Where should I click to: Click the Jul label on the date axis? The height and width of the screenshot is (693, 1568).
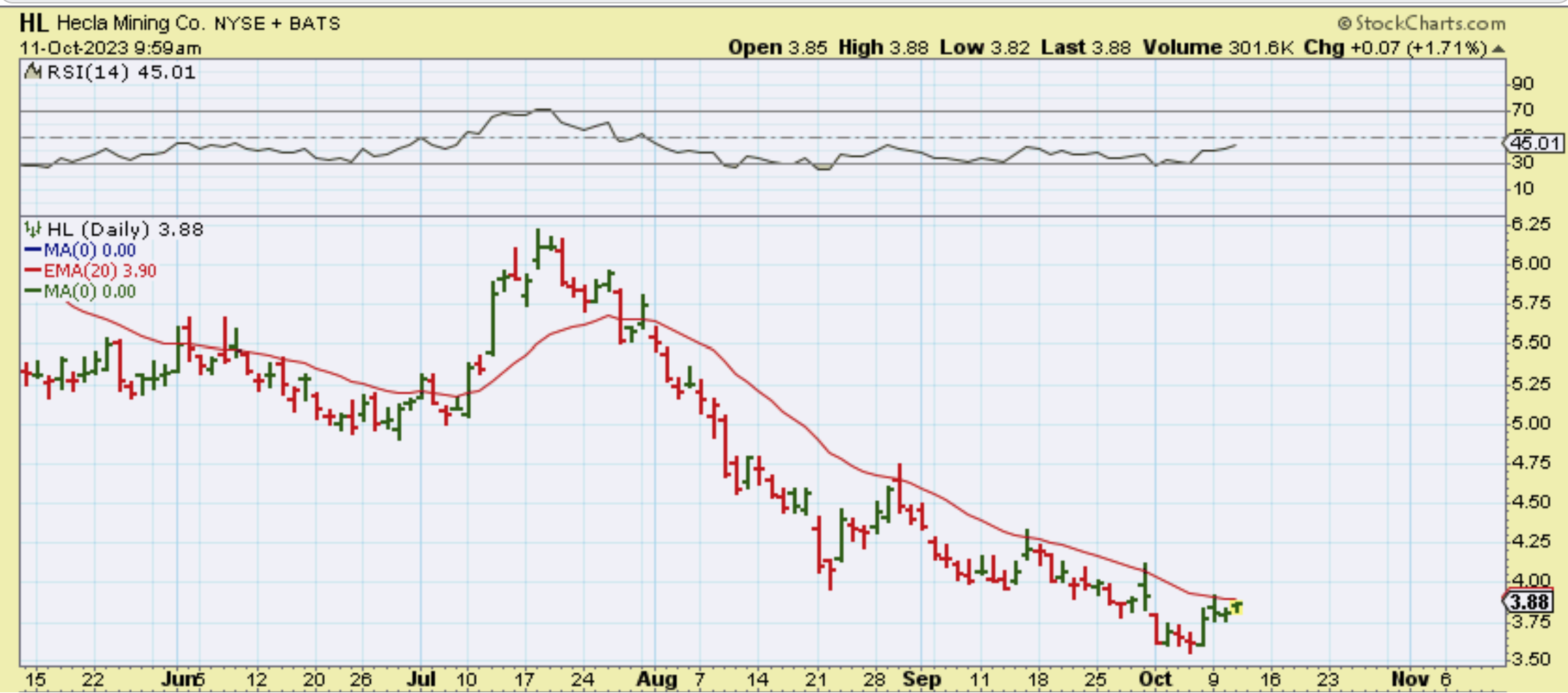421,679
